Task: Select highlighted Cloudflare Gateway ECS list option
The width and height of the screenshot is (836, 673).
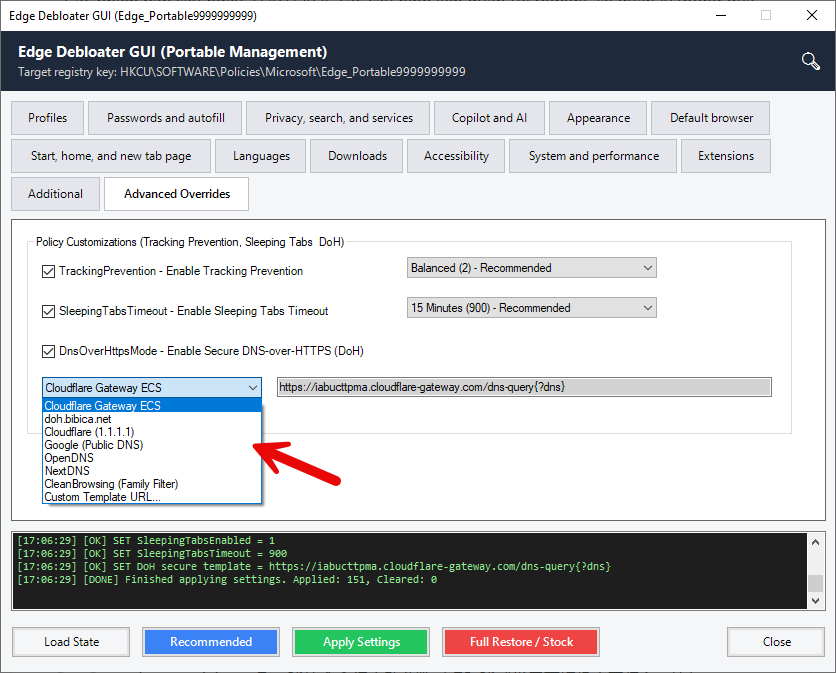Action: 152,406
